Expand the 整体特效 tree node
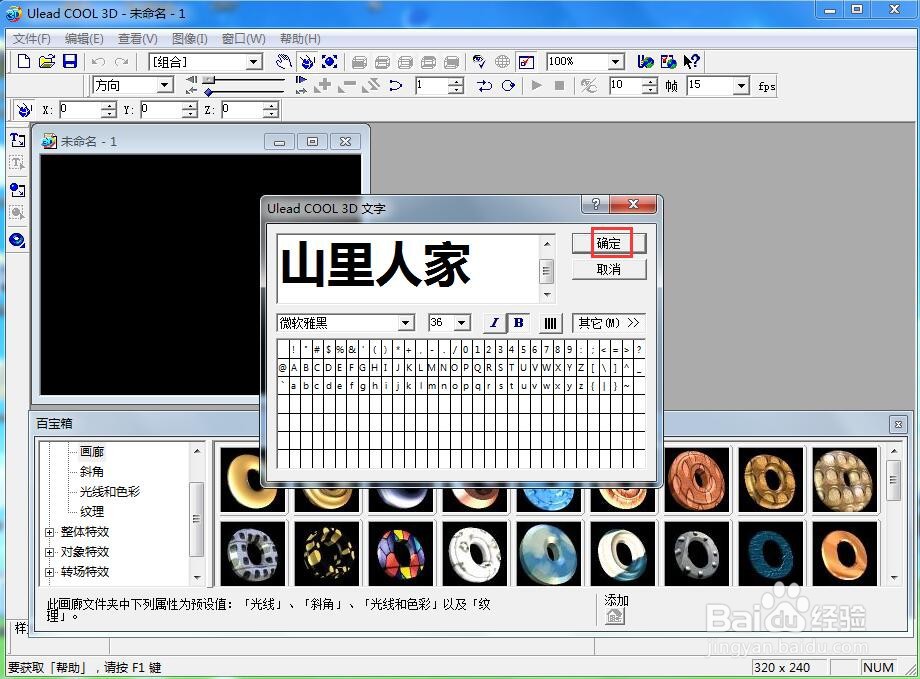The image size is (920, 679). point(50,532)
